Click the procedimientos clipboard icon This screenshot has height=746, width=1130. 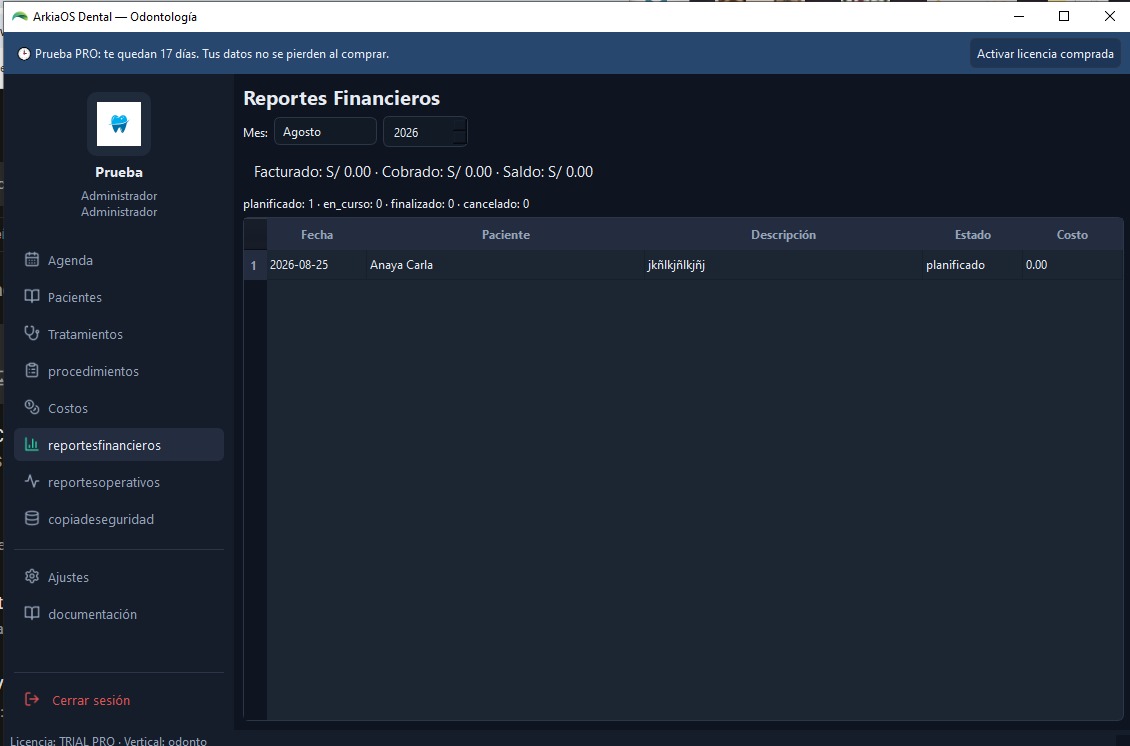(x=32, y=370)
